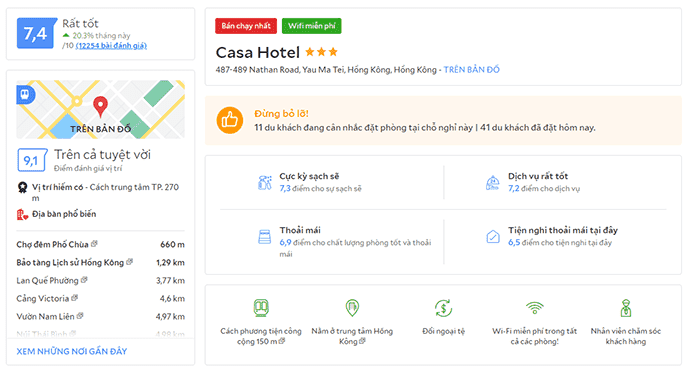Viewport: 690px width, 373px height.
Task: Click Tiện nghi thoải mái tại đây heading
Action: point(563,230)
